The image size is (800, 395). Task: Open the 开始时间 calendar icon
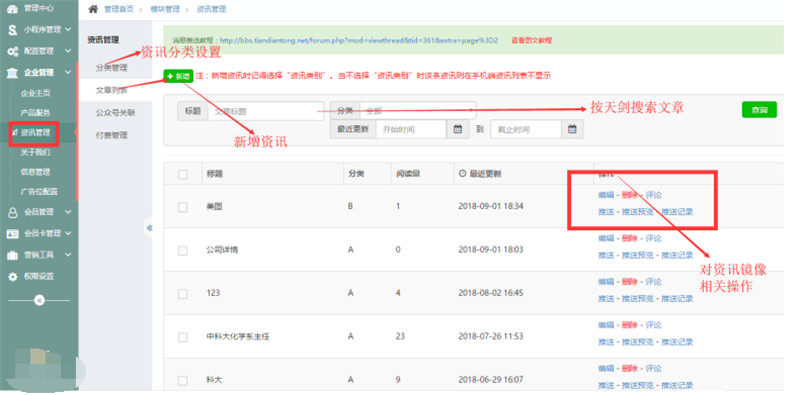458,129
